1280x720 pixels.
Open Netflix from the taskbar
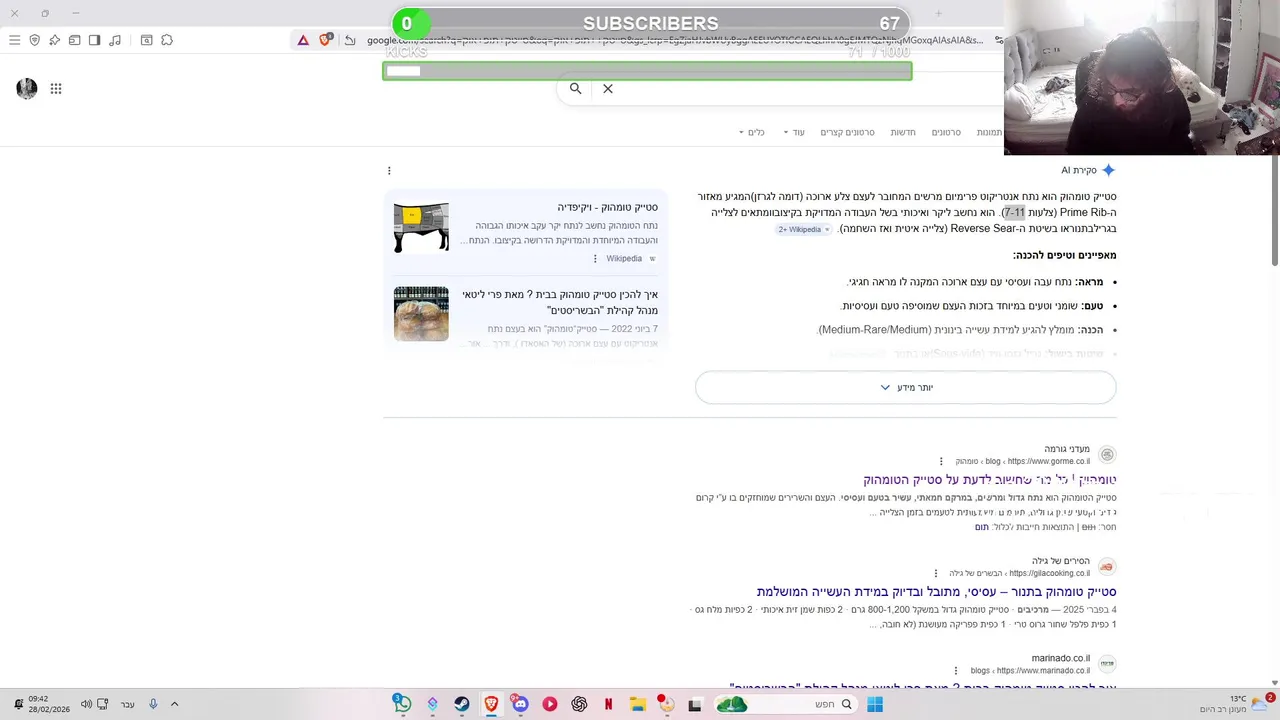click(608, 704)
